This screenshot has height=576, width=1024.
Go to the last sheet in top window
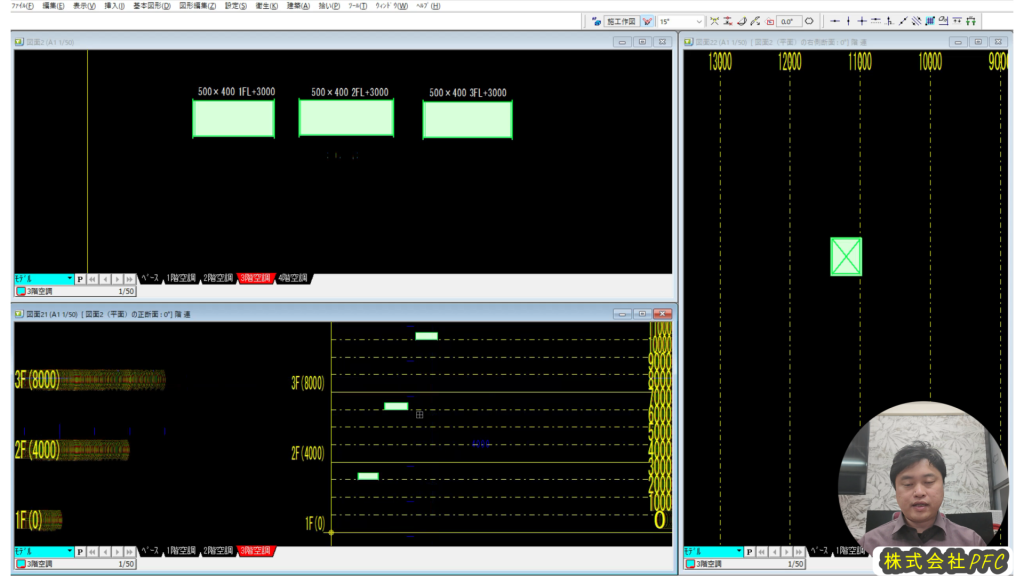point(130,279)
